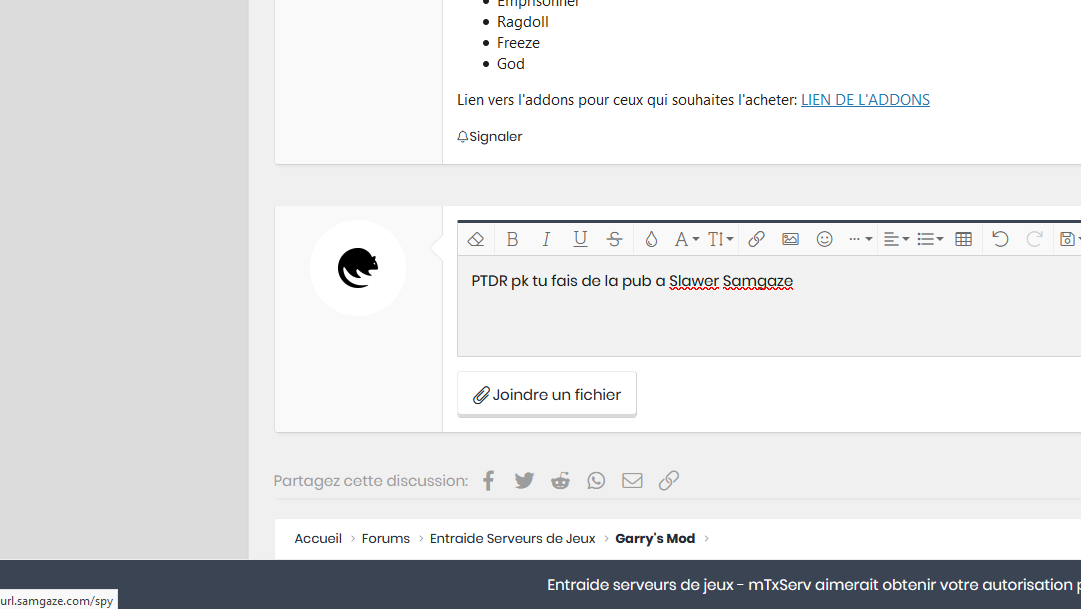Toggle italic text formatting

click(546, 239)
